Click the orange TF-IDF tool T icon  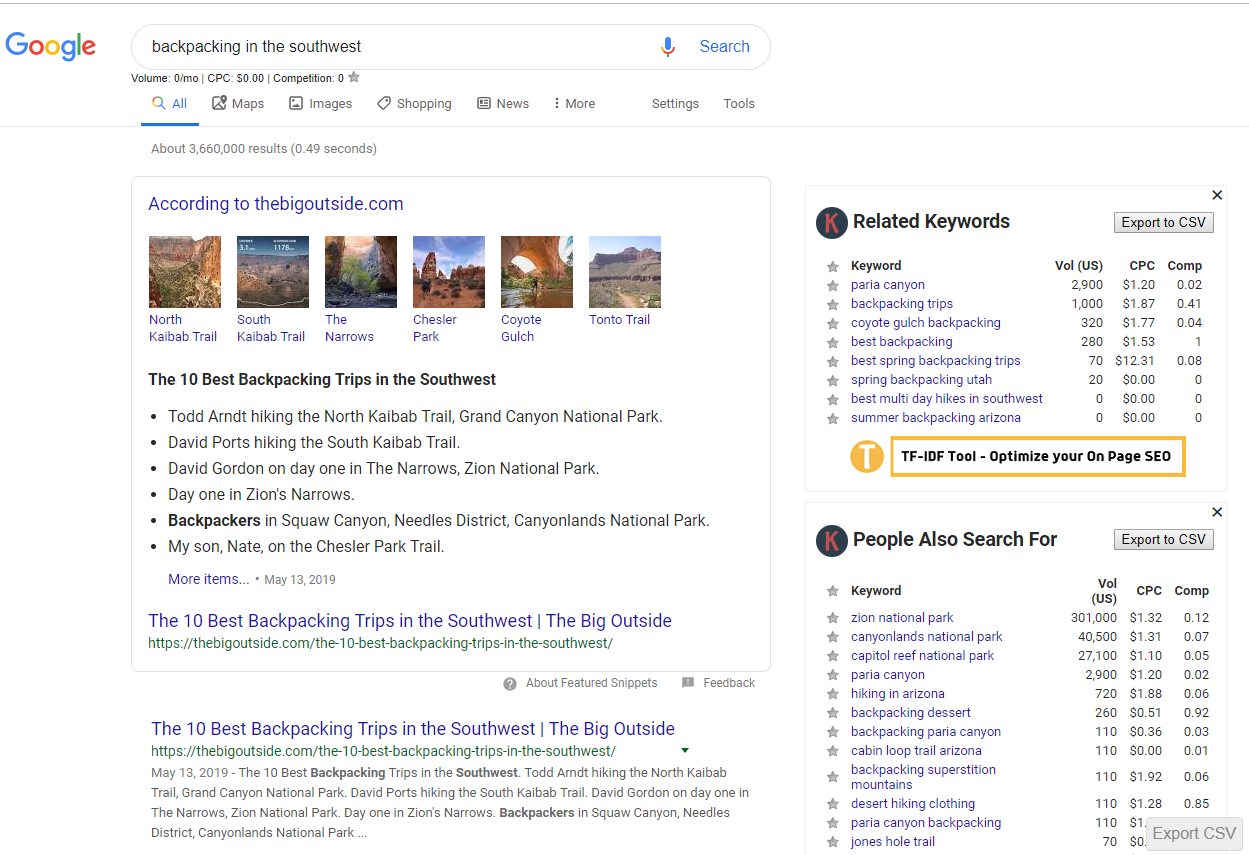(867, 456)
